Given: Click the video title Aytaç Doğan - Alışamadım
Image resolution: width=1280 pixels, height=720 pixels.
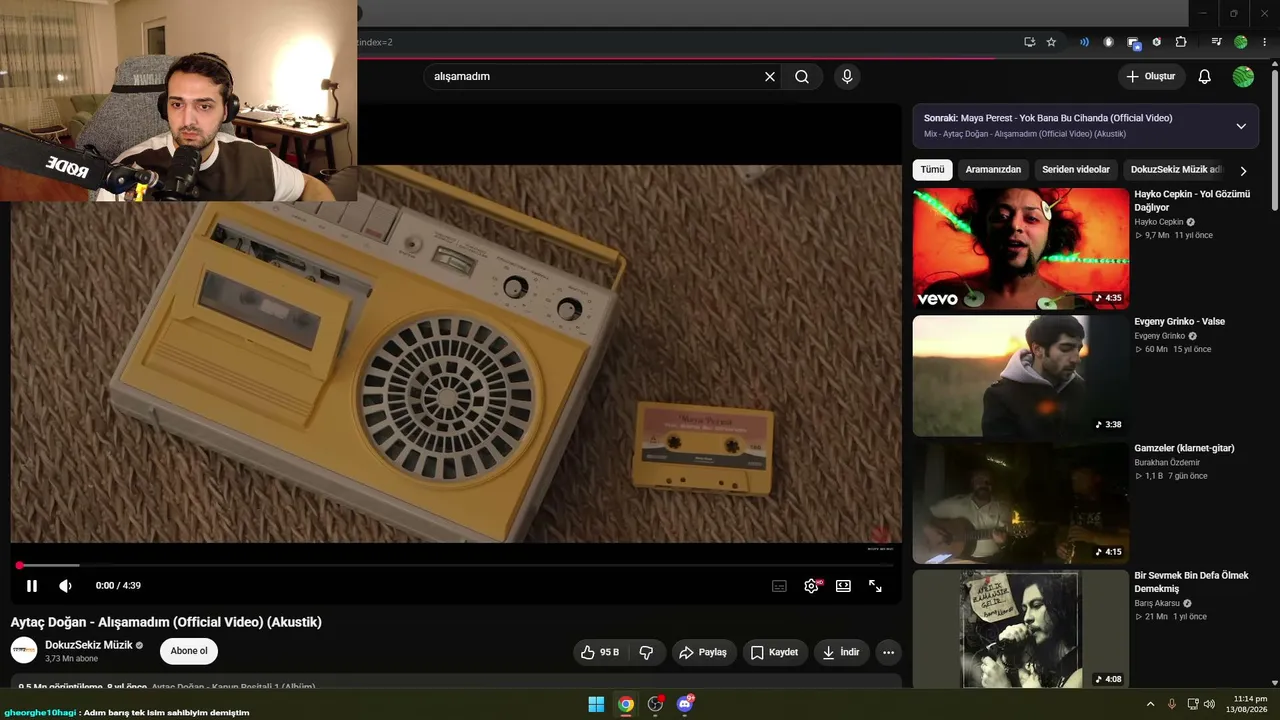Looking at the screenshot, I should [166, 622].
